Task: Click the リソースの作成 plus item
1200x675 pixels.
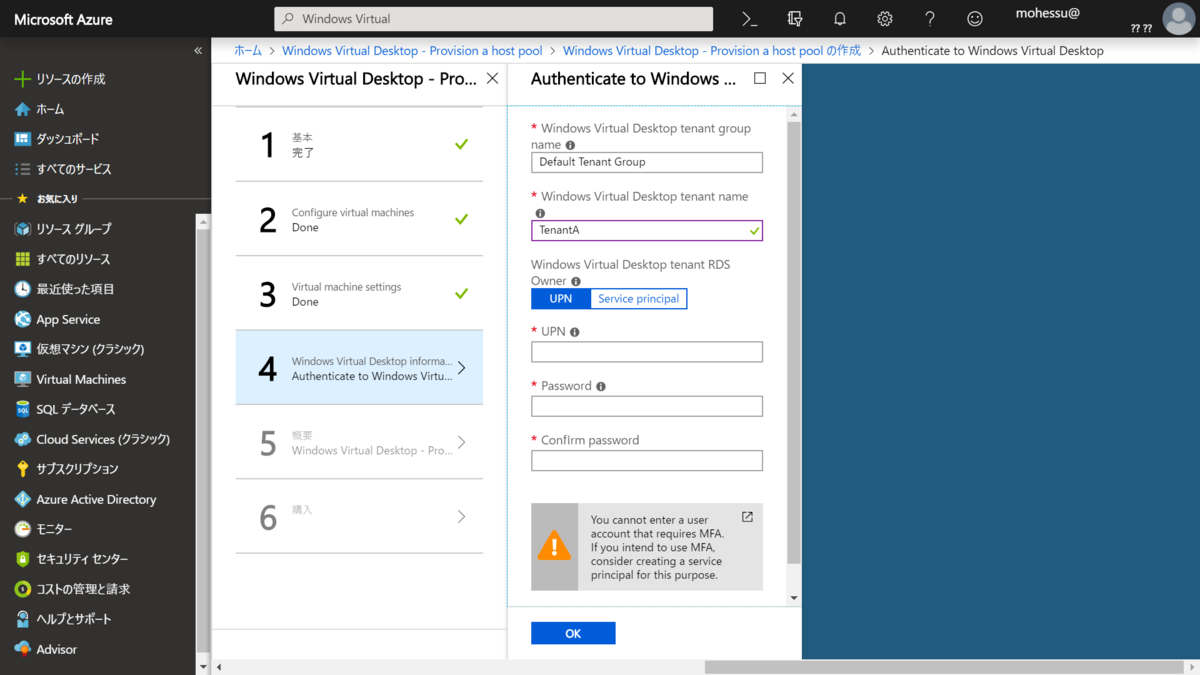Action: click(60, 79)
